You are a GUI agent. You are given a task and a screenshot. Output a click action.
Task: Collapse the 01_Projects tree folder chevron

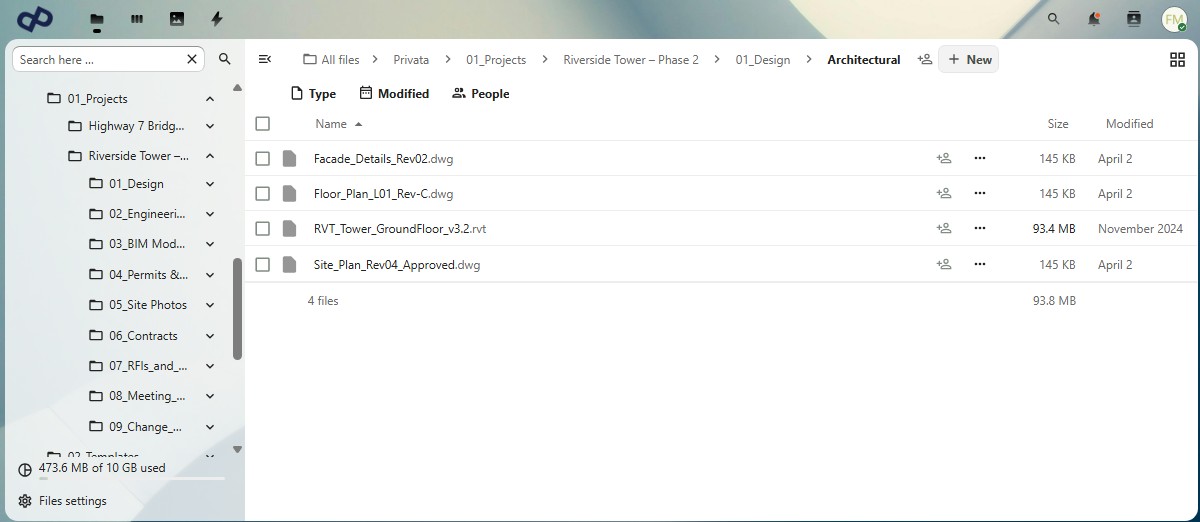pos(210,99)
